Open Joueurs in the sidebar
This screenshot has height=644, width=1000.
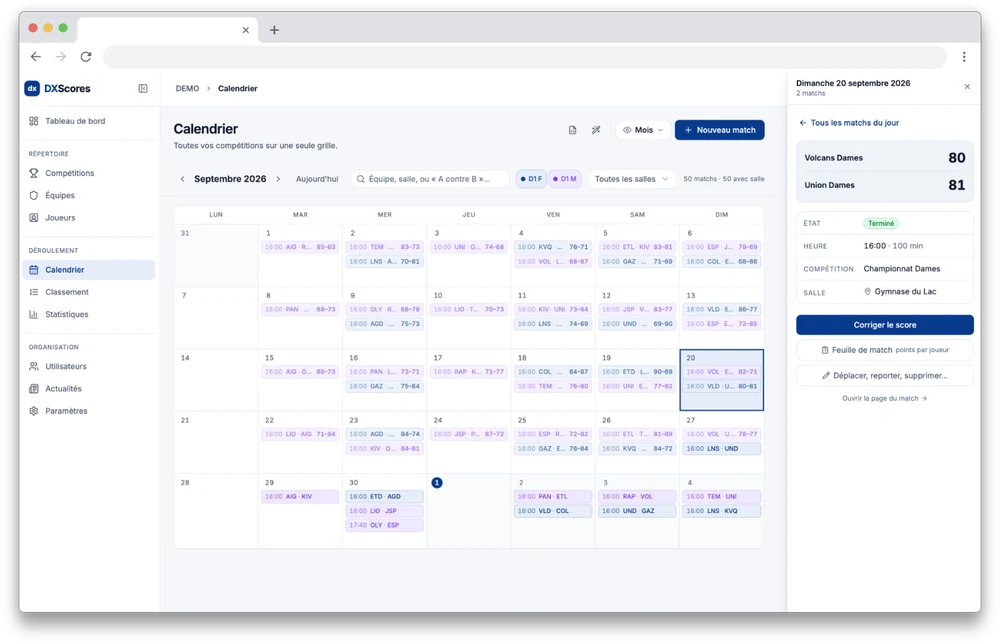[x=89, y=218]
